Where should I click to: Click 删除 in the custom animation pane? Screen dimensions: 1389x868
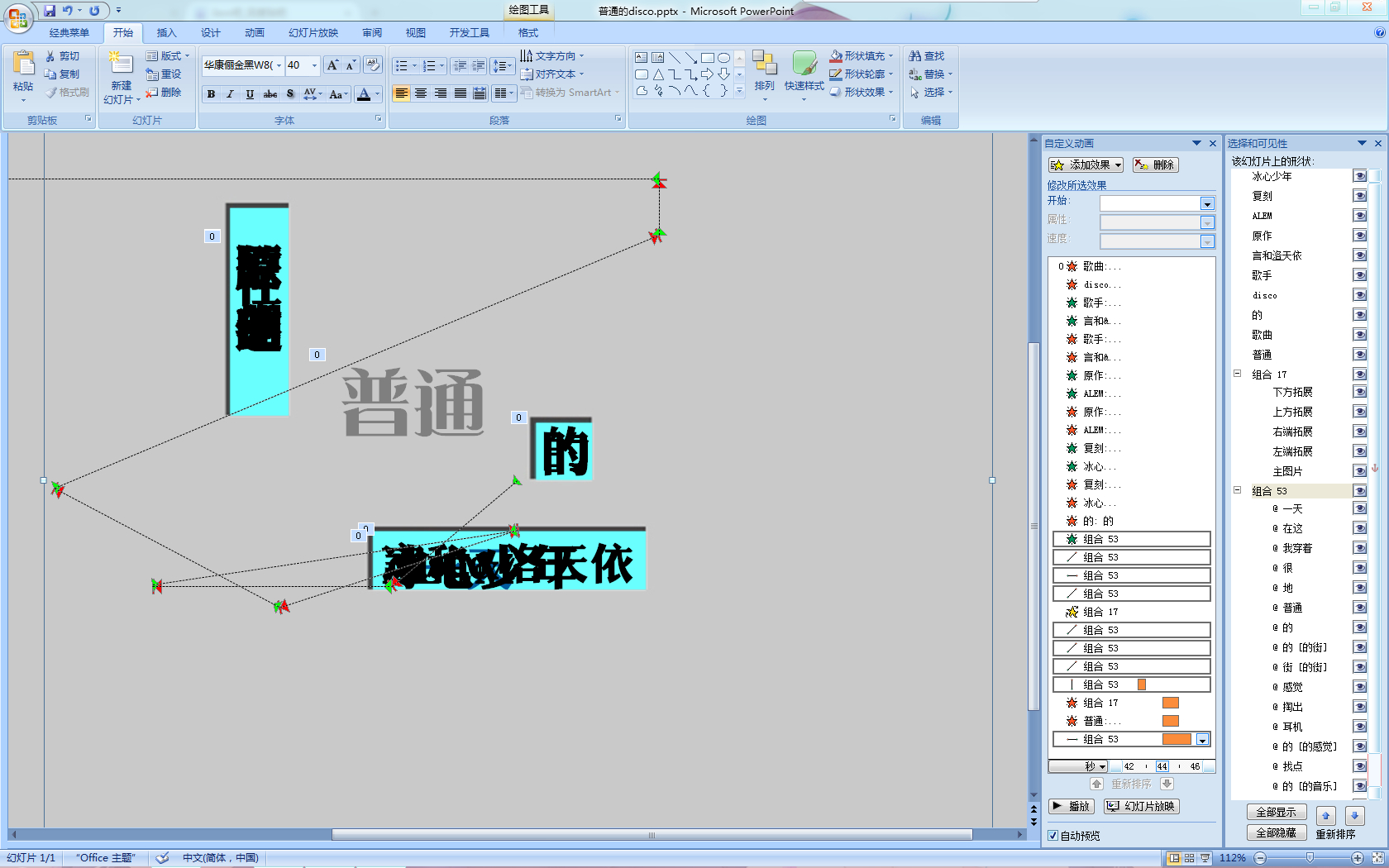tap(1155, 165)
